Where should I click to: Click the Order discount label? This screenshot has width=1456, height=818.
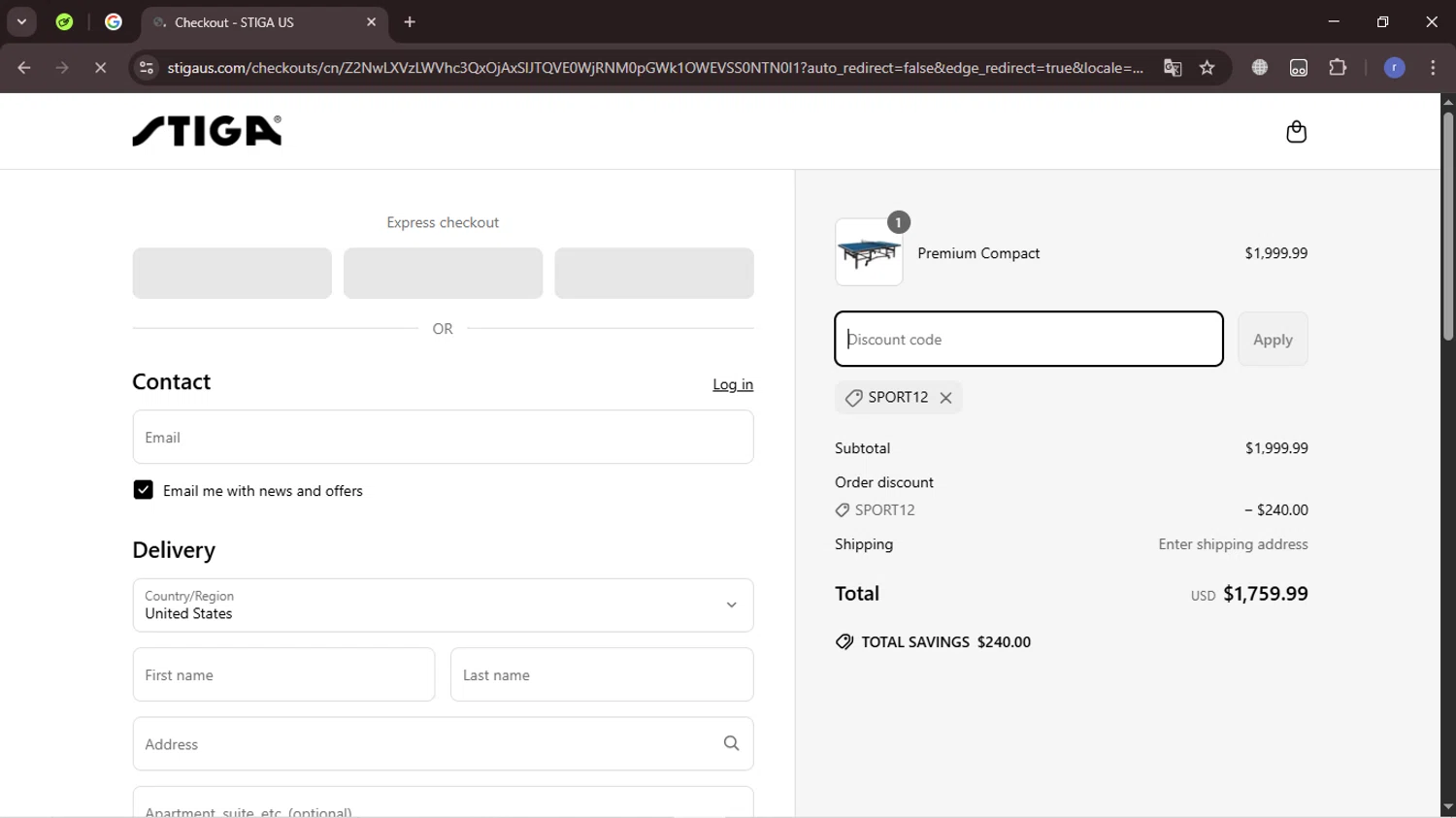[x=884, y=482]
